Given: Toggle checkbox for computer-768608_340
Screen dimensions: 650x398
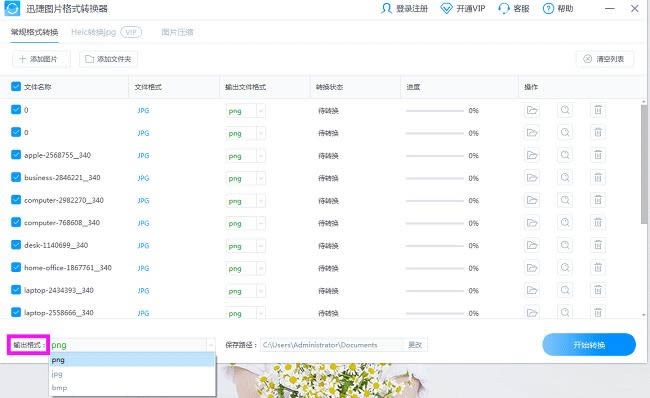Looking at the screenshot, I should click(16, 222).
